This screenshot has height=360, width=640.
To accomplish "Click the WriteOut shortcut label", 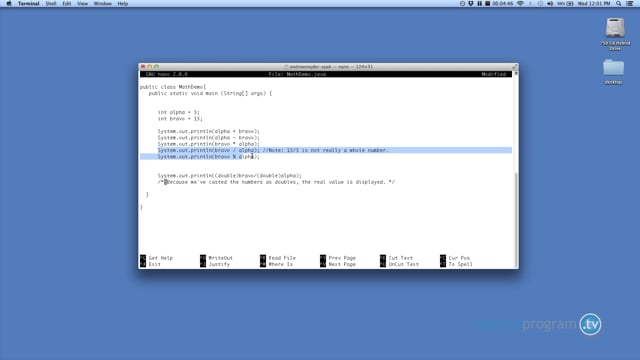I will 220,258.
